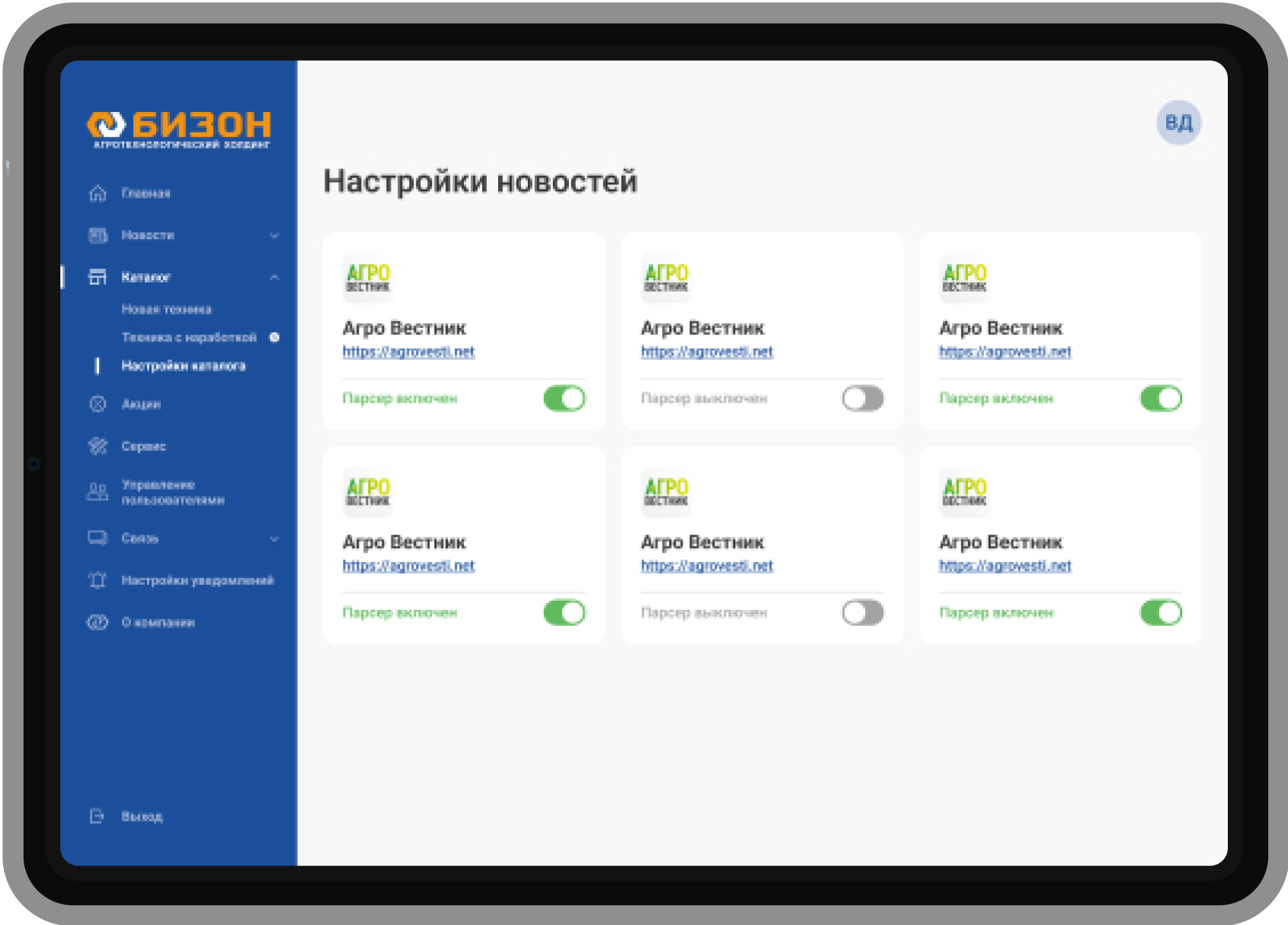Click the Агро Вестник title in the top-middle card

tap(702, 328)
